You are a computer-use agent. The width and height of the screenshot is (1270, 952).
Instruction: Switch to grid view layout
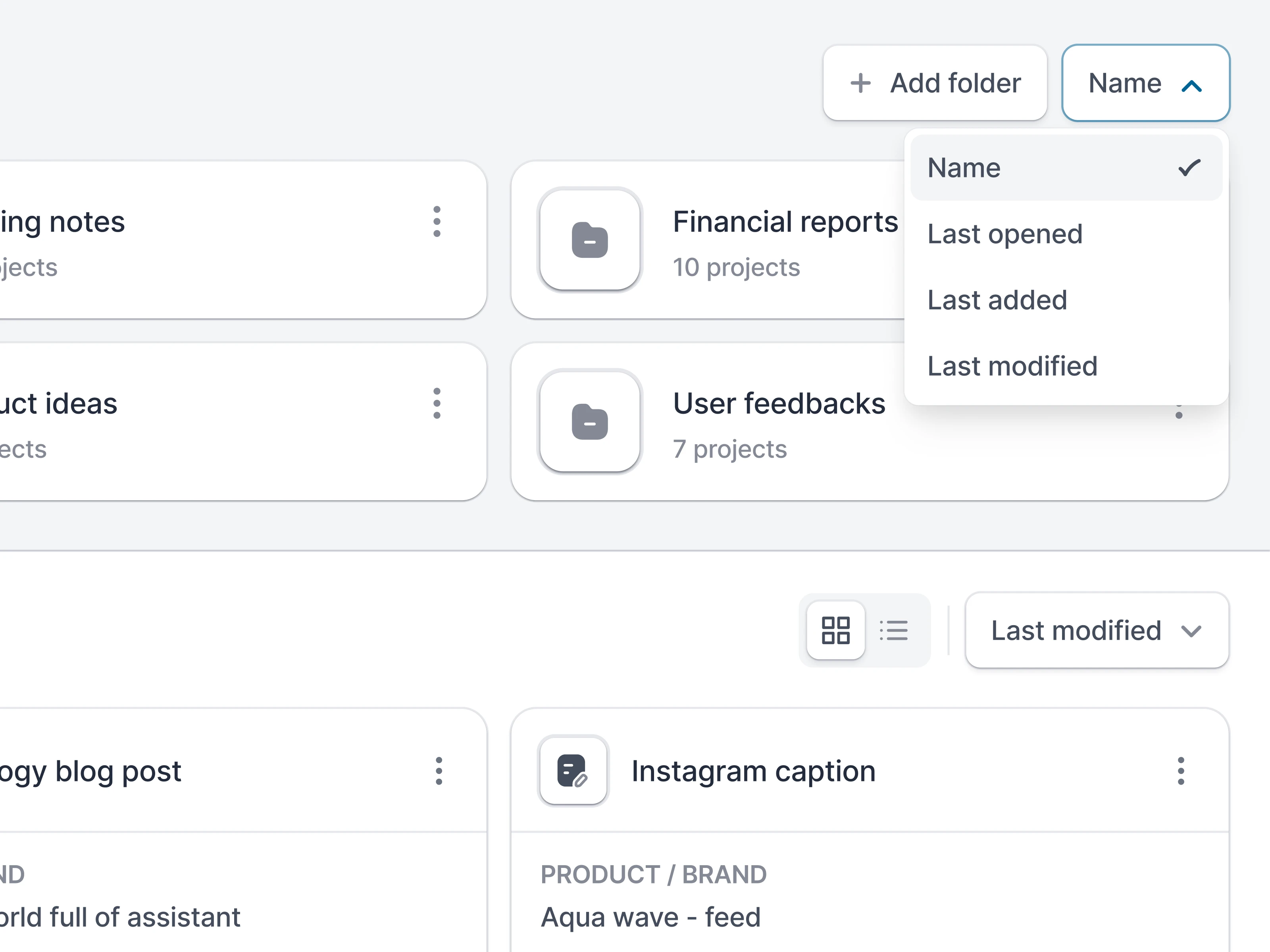835,630
